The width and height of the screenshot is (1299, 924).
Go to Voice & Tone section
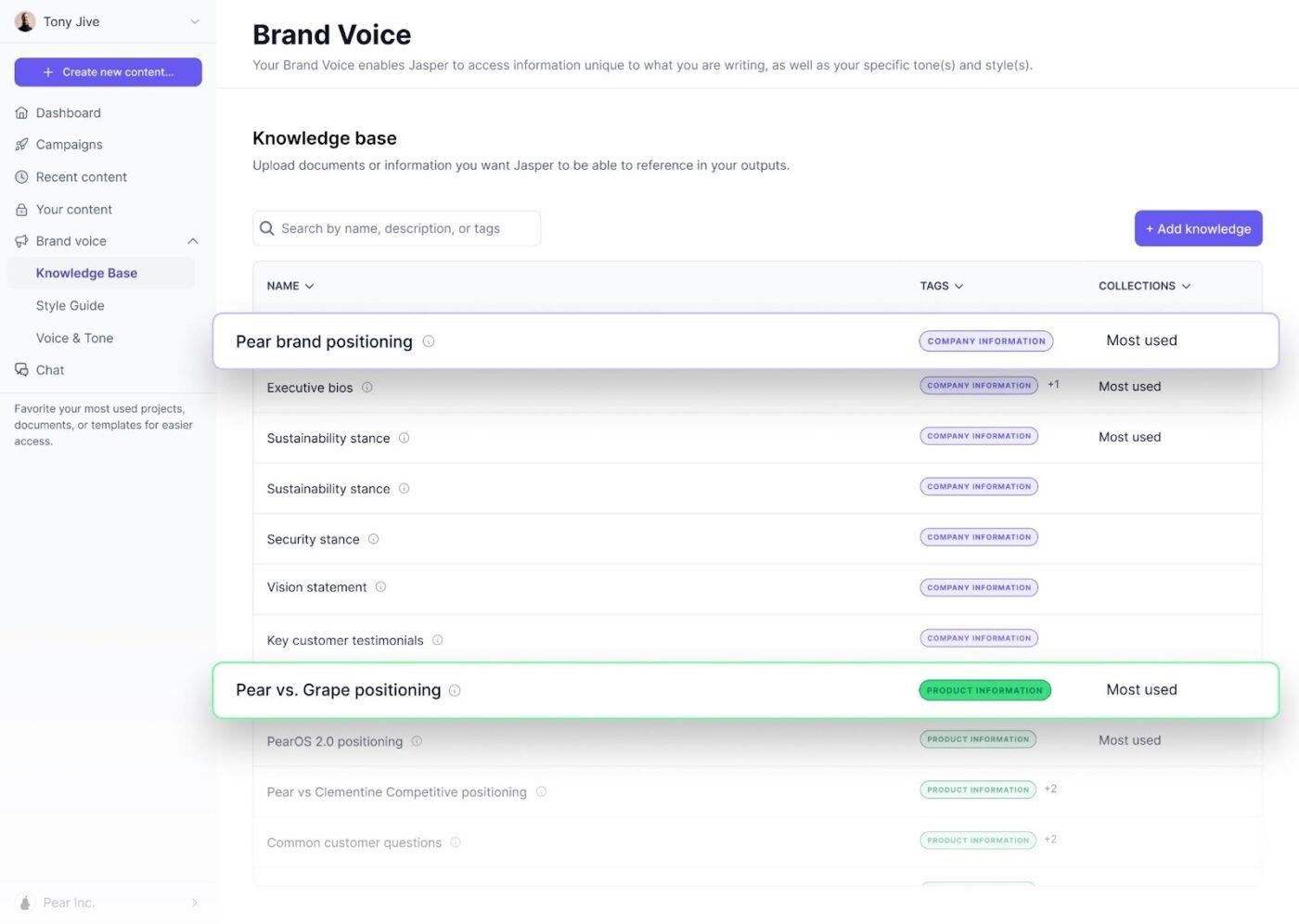(74, 338)
